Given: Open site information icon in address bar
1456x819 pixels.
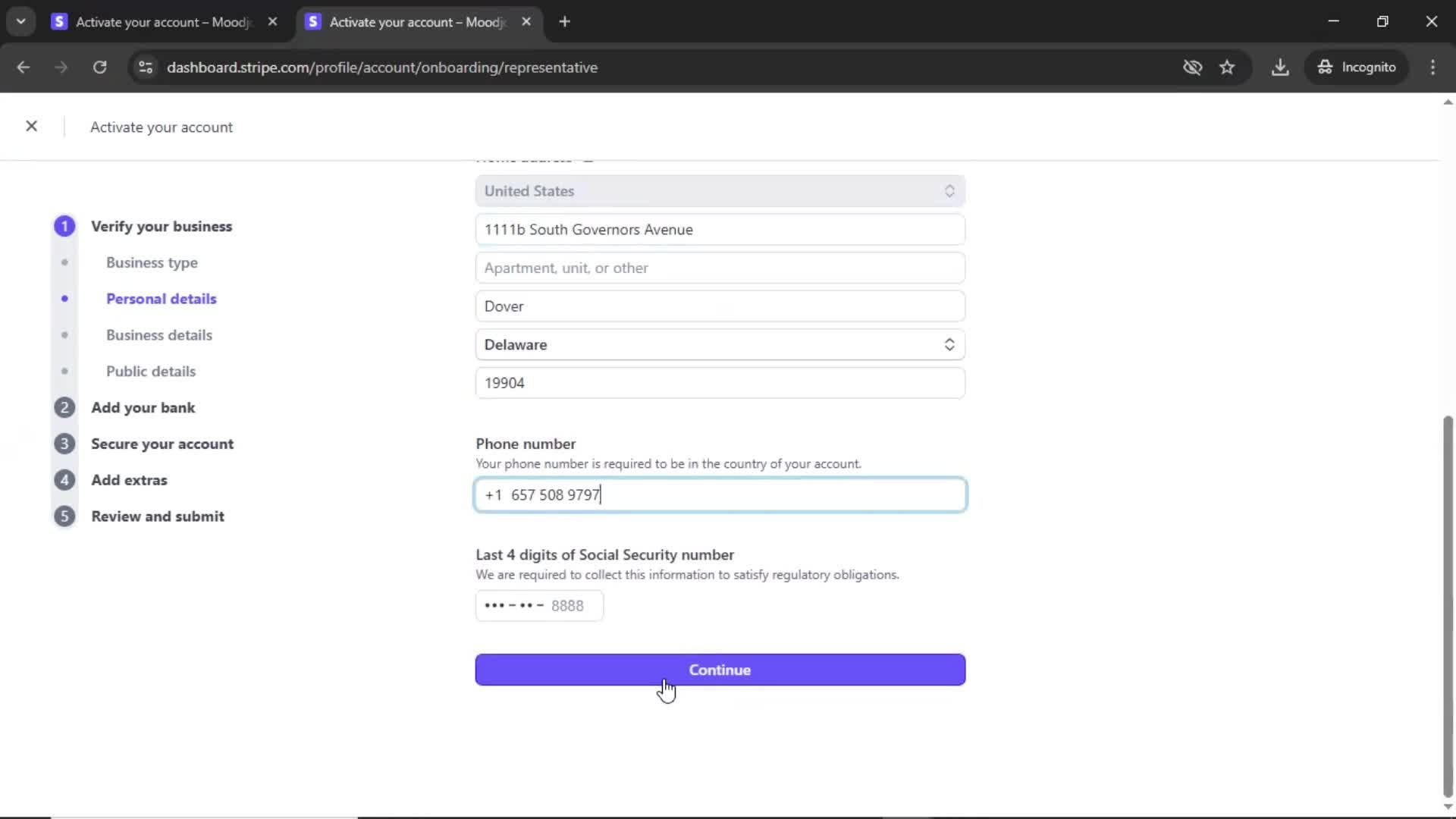Looking at the screenshot, I should (146, 67).
